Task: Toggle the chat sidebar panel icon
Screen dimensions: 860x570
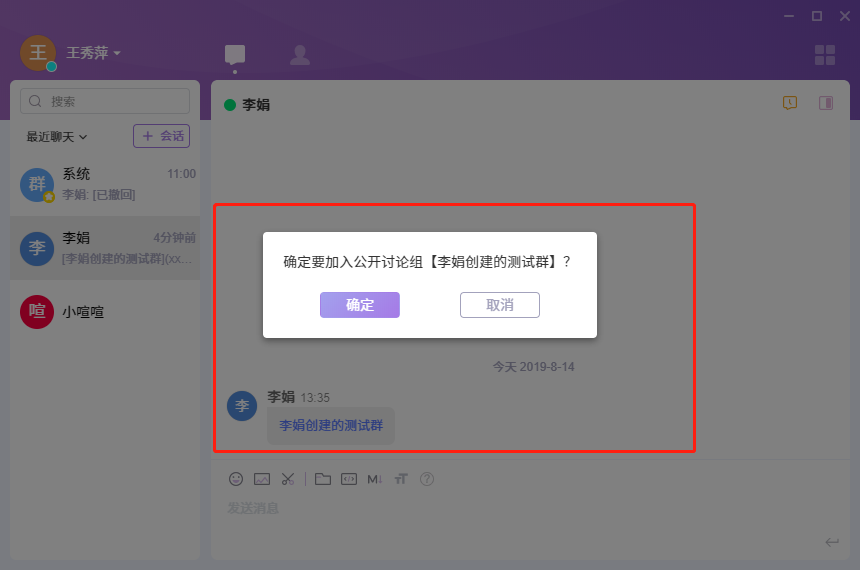Action: click(x=826, y=103)
